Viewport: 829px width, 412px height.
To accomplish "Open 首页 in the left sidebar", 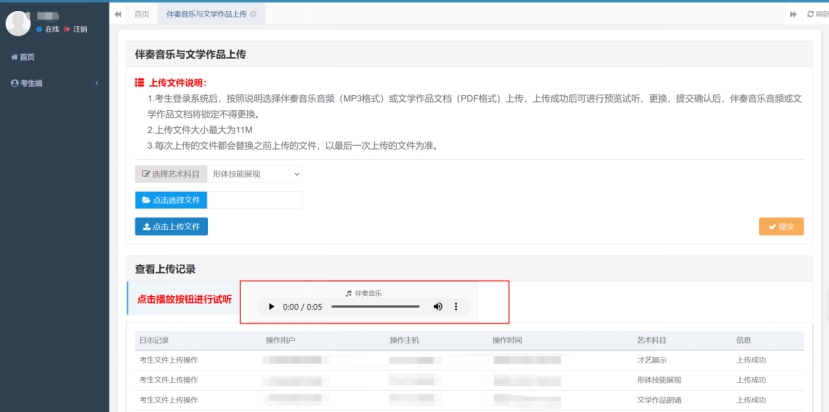I will click(x=27, y=57).
